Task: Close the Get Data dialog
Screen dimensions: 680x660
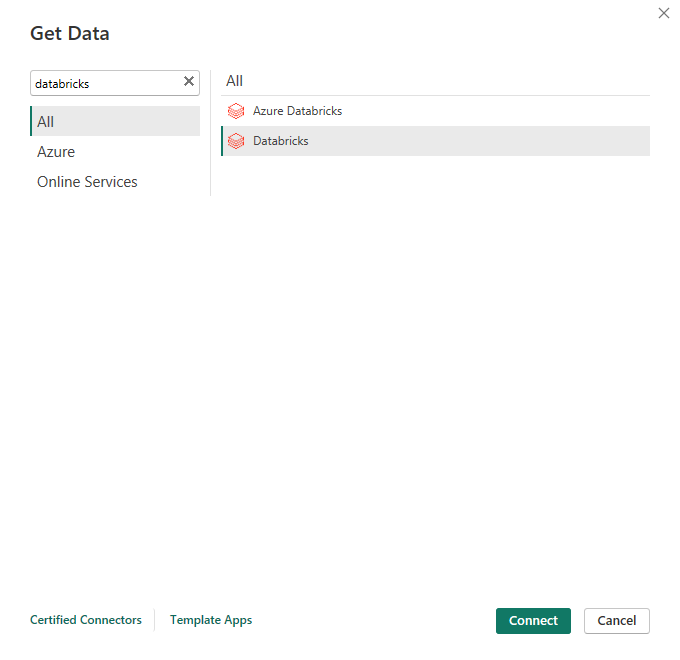Action: pos(664,13)
